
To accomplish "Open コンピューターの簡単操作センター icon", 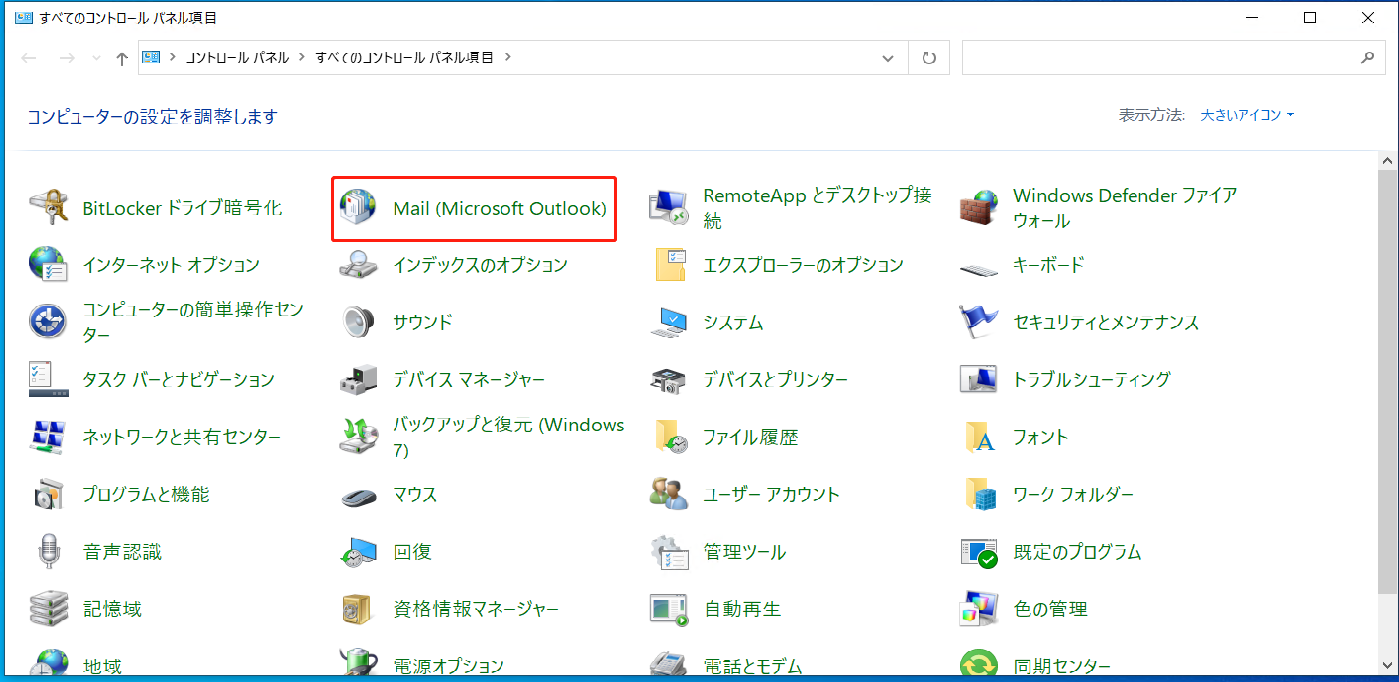I will (48, 322).
